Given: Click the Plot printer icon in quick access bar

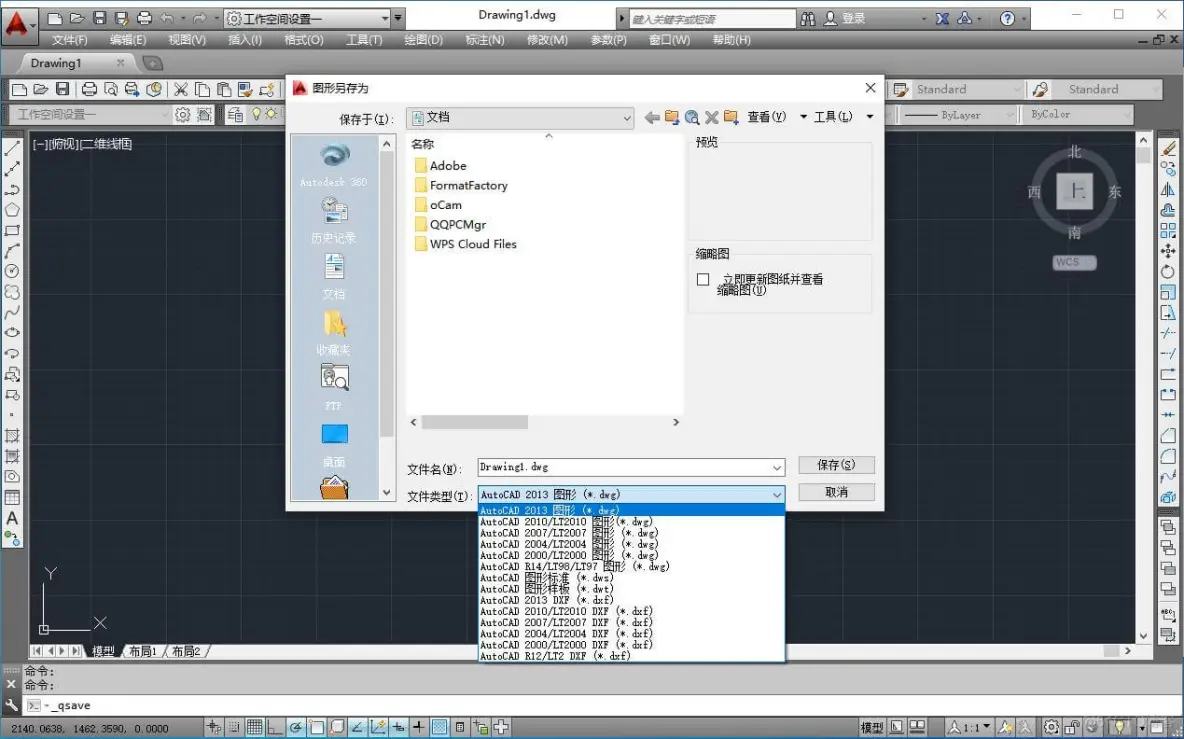Looking at the screenshot, I should pos(144,18).
